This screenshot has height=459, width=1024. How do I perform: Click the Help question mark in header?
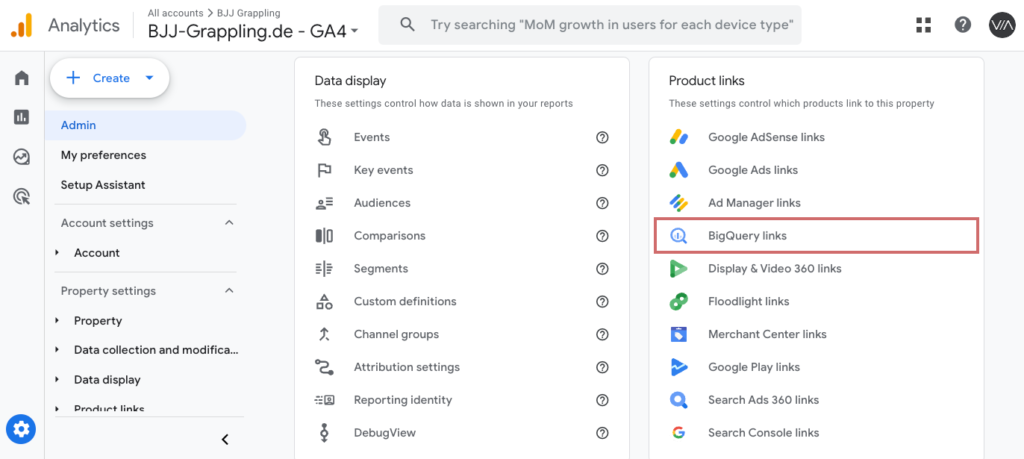(962, 25)
